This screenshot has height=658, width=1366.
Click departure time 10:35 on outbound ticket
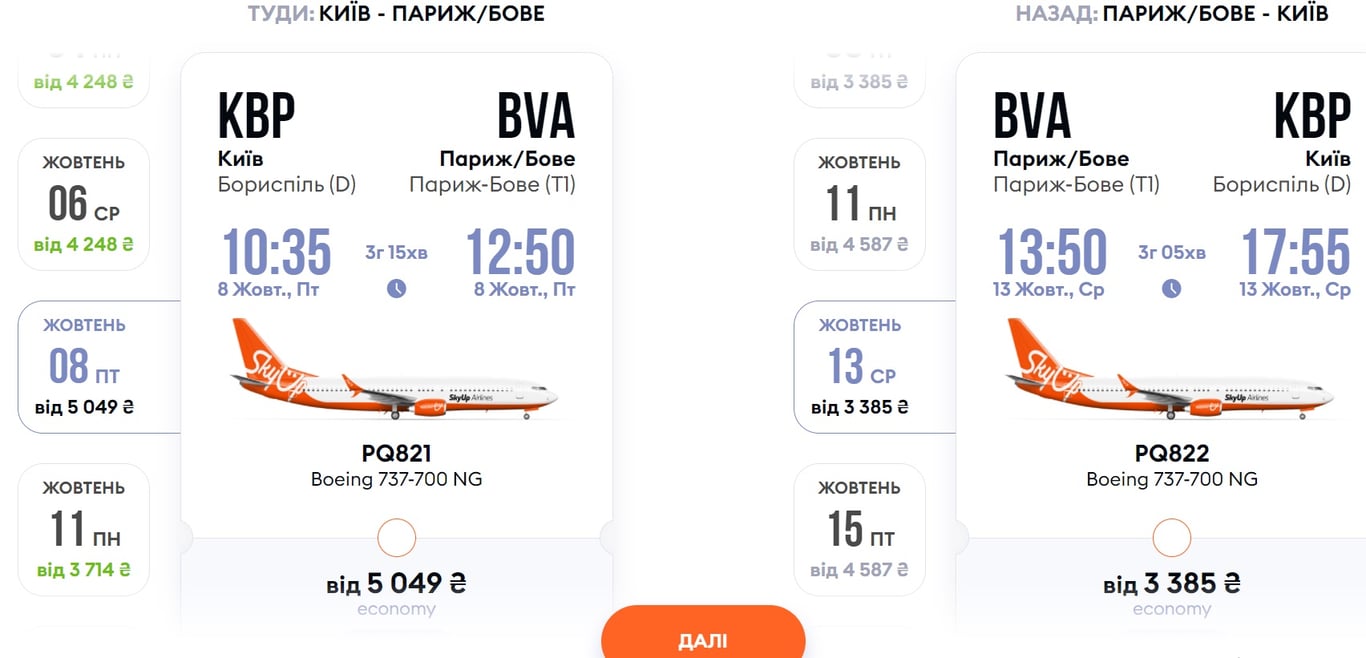pyautogui.click(x=276, y=252)
